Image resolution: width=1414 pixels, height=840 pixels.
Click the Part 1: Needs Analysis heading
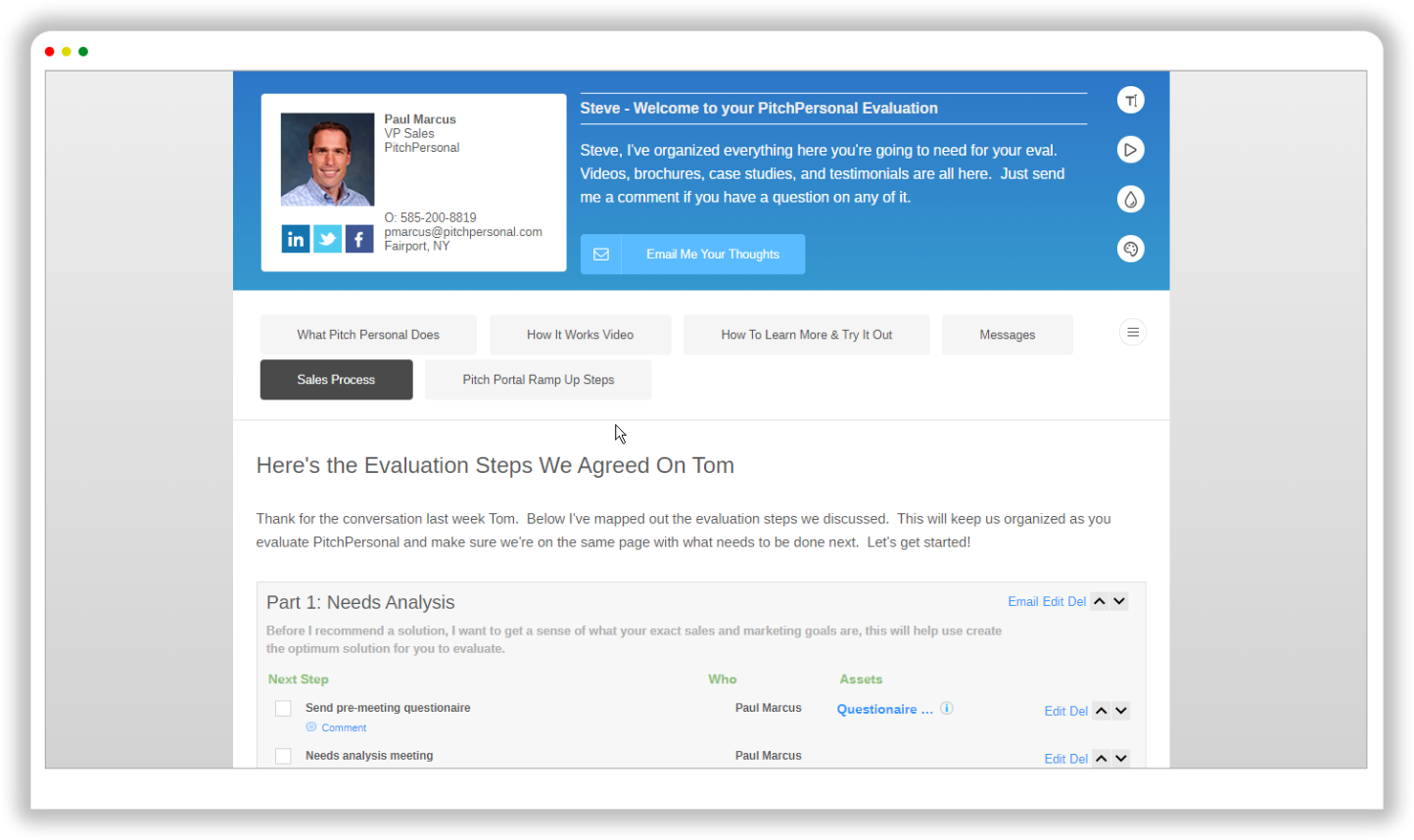pyautogui.click(x=360, y=603)
